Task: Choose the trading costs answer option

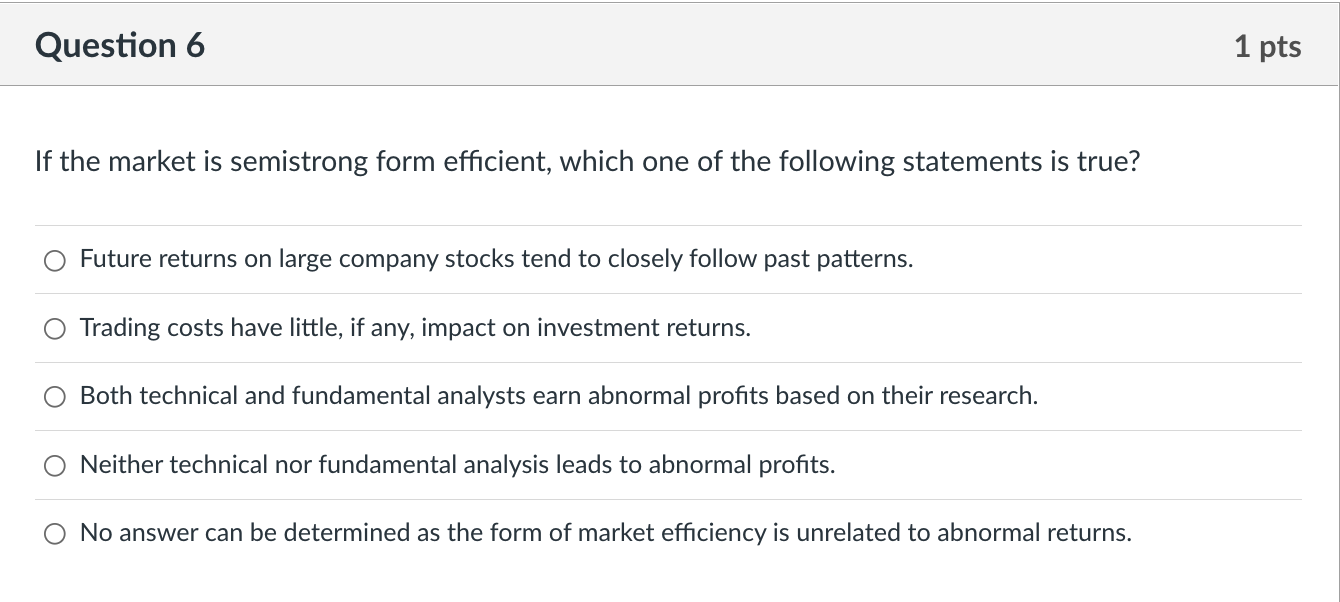Action: [x=55, y=328]
